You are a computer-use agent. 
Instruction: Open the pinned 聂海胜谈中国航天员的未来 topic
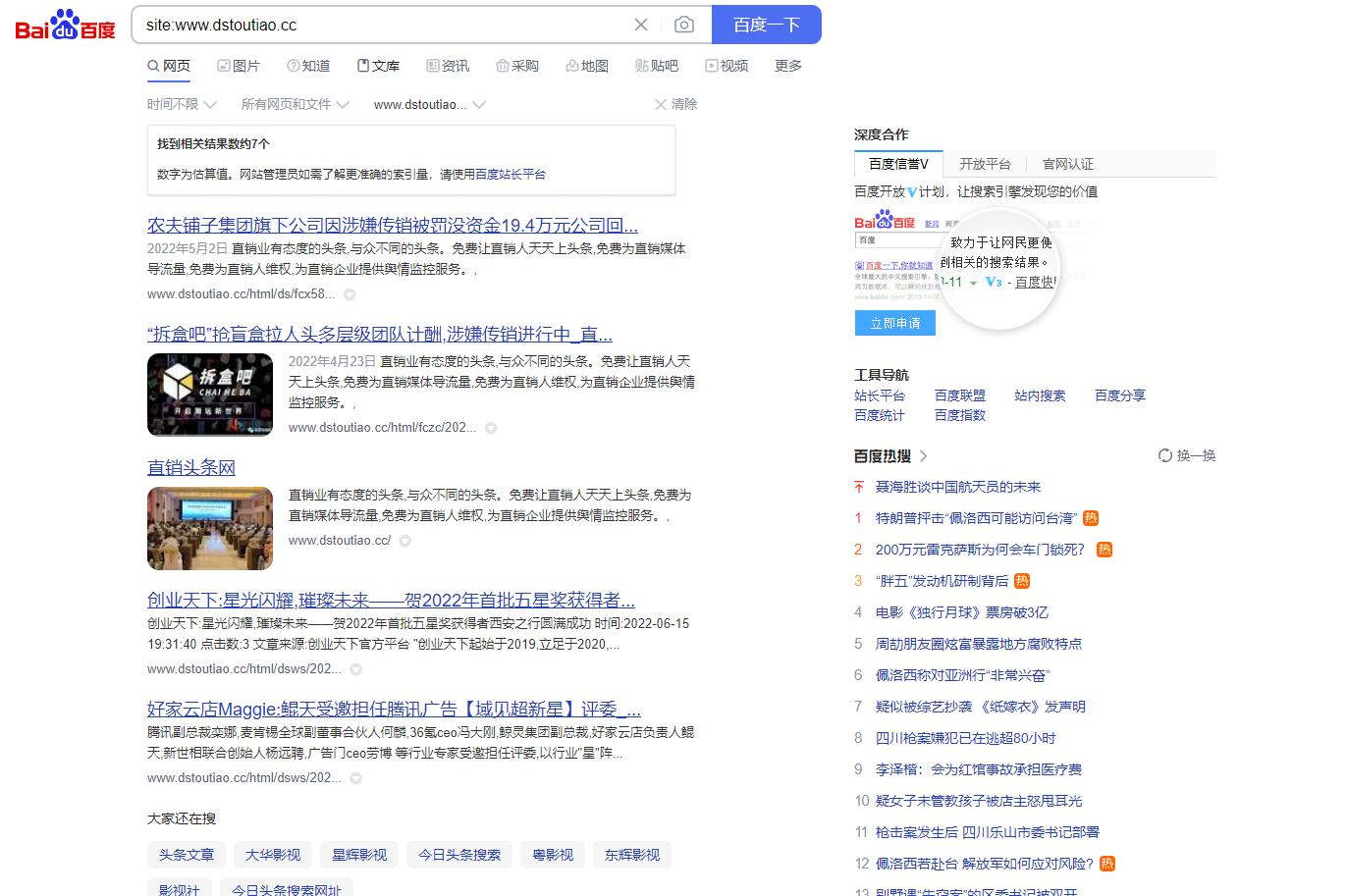pyautogui.click(x=958, y=487)
